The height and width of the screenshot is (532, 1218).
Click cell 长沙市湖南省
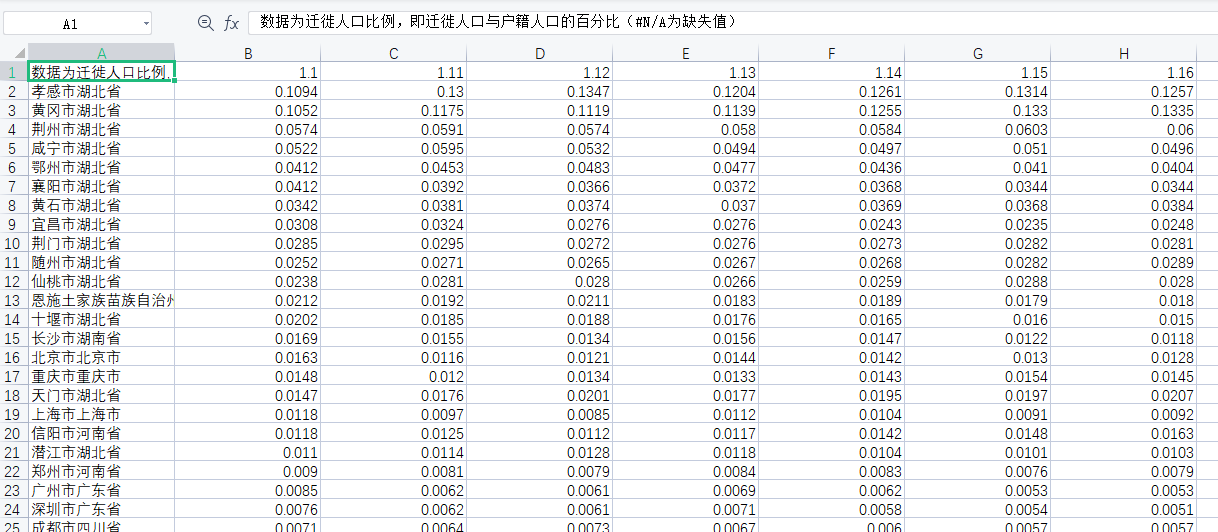coord(101,338)
